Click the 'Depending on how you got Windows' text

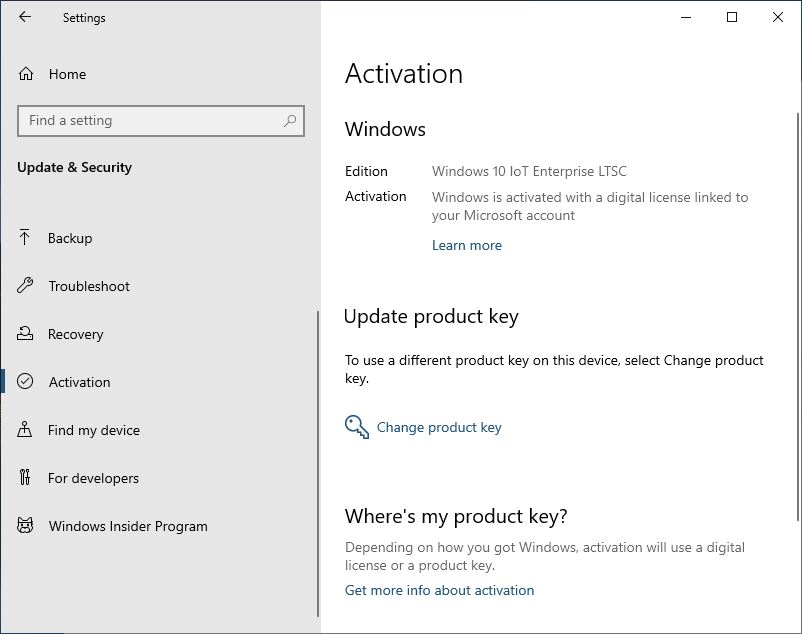click(545, 556)
